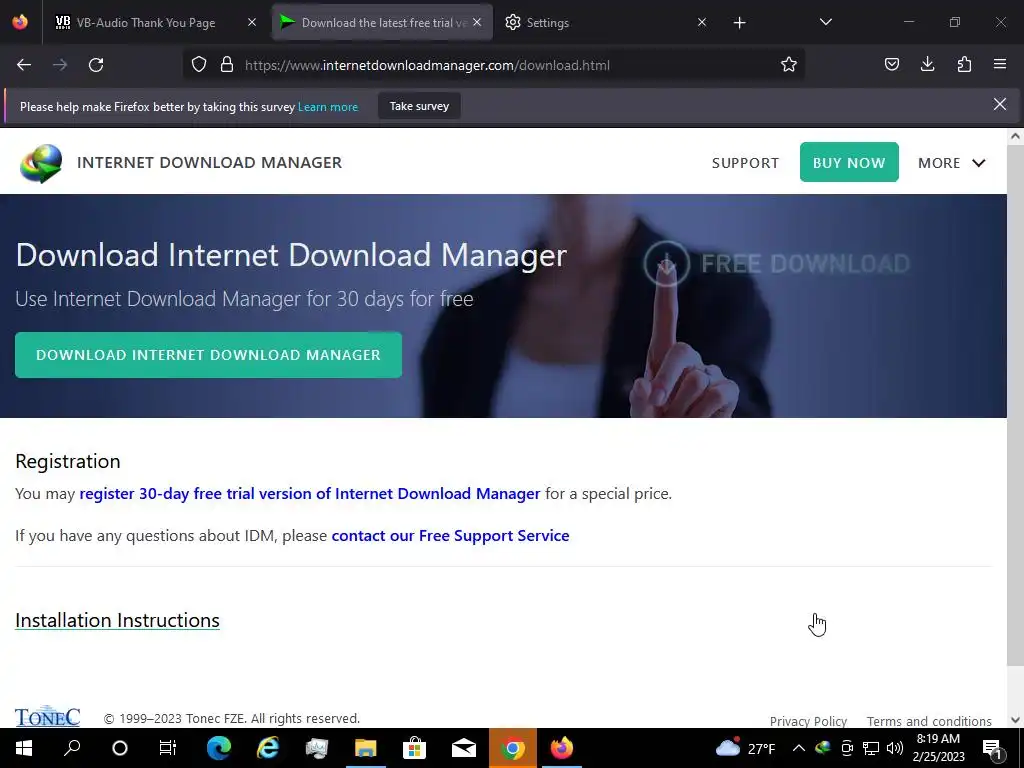Open register 30-day free trial link
The image size is (1024, 768).
pyautogui.click(x=310, y=494)
